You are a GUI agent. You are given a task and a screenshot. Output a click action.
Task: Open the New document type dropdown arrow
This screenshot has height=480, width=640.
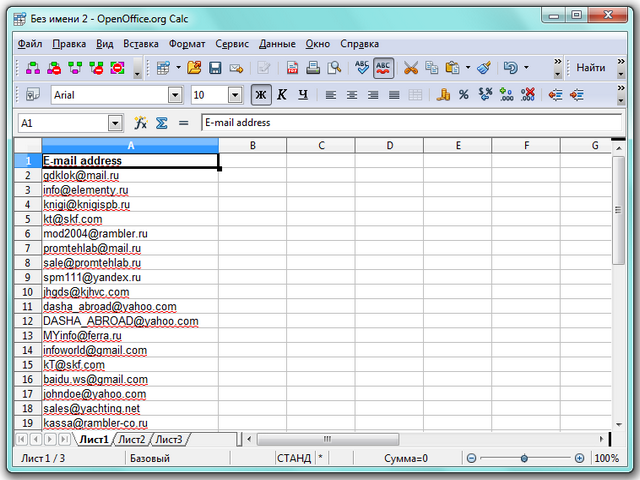click(x=178, y=67)
